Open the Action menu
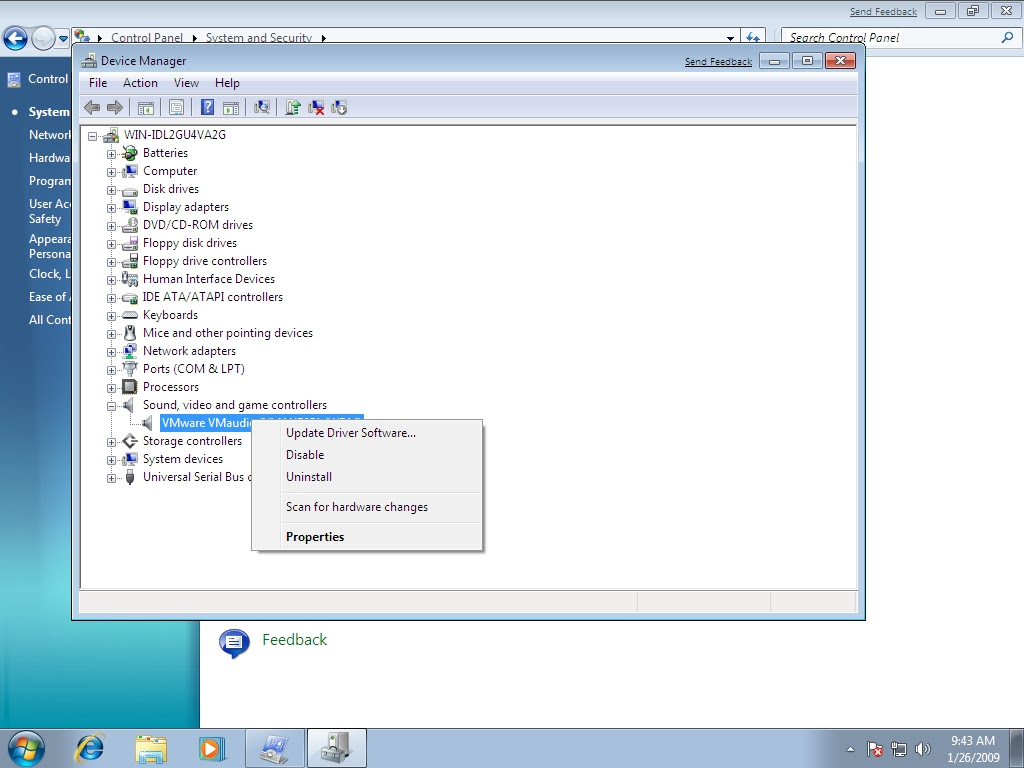The image size is (1024, 768). coord(140,83)
